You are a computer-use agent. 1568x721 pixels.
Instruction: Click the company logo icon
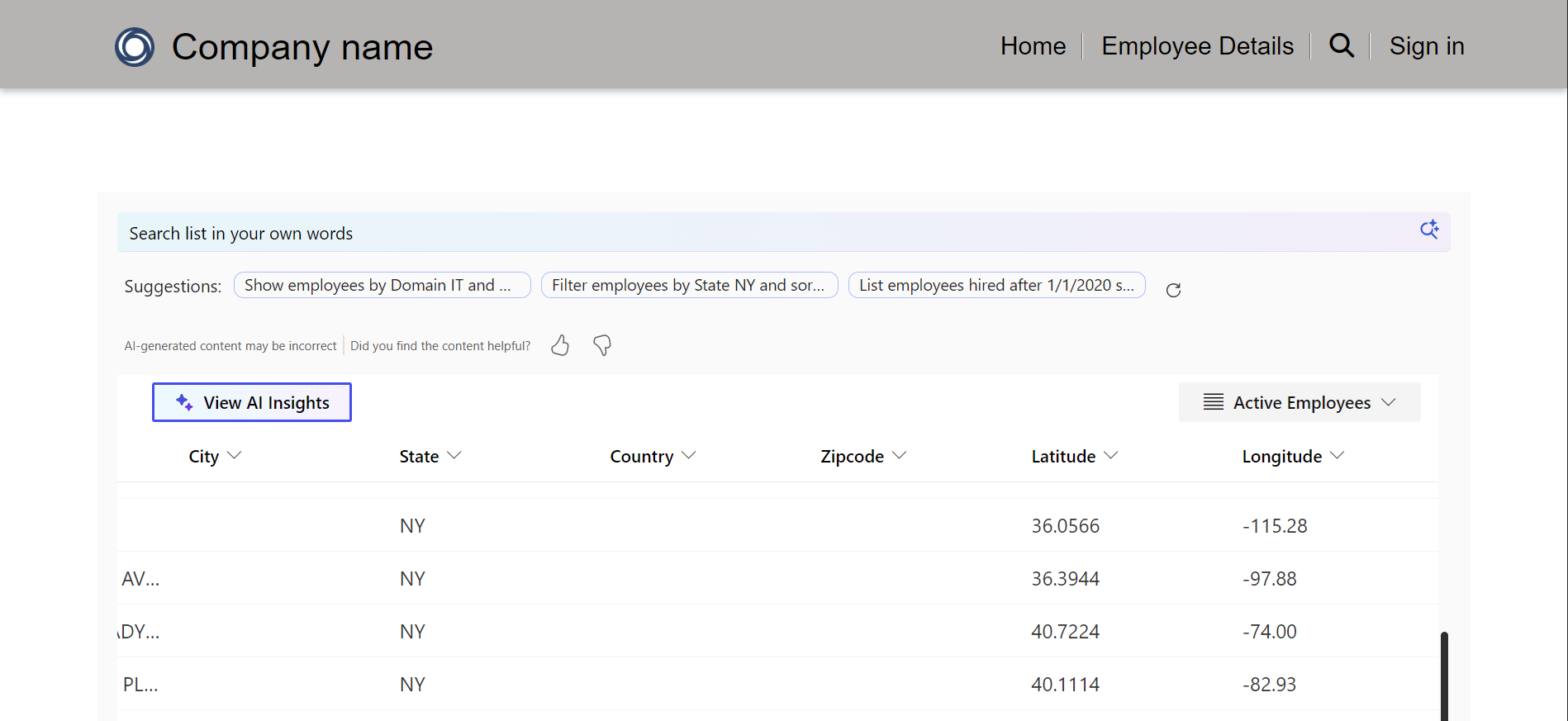pyautogui.click(x=135, y=47)
